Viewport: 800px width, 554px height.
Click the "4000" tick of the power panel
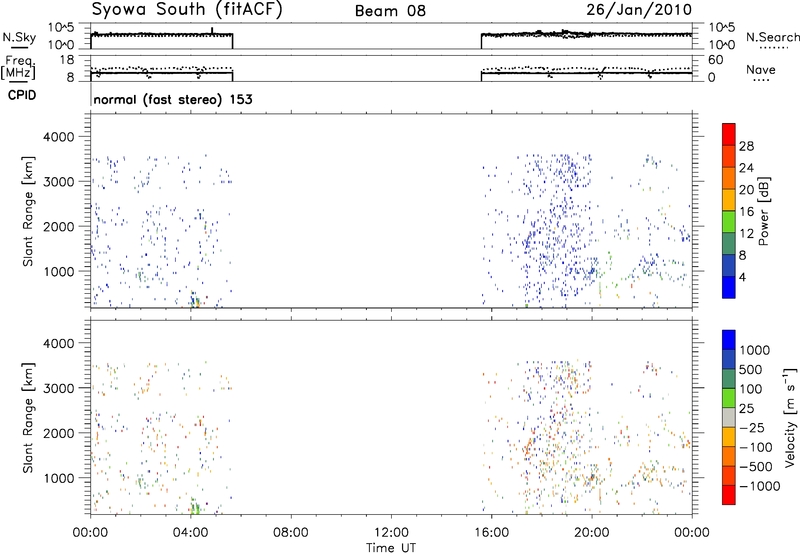point(59,137)
